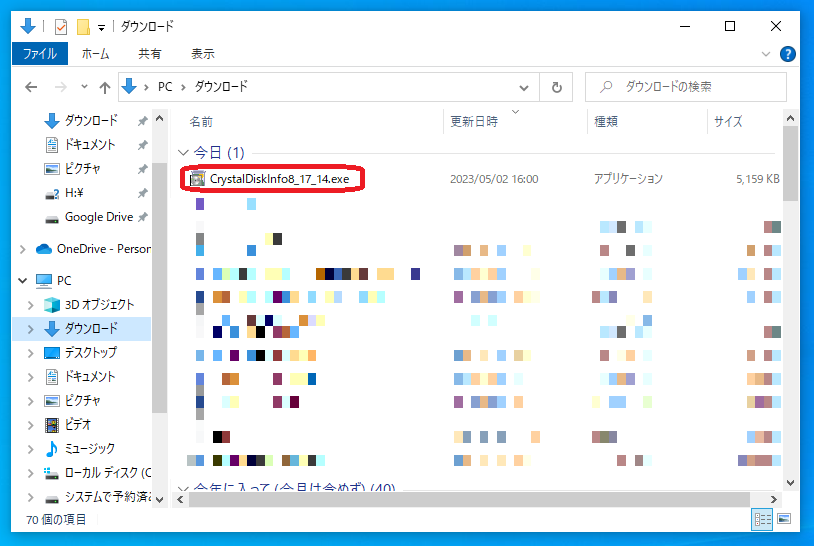Sort by 更新日時 column header
Screen dimensions: 814x546
click(x=474, y=122)
